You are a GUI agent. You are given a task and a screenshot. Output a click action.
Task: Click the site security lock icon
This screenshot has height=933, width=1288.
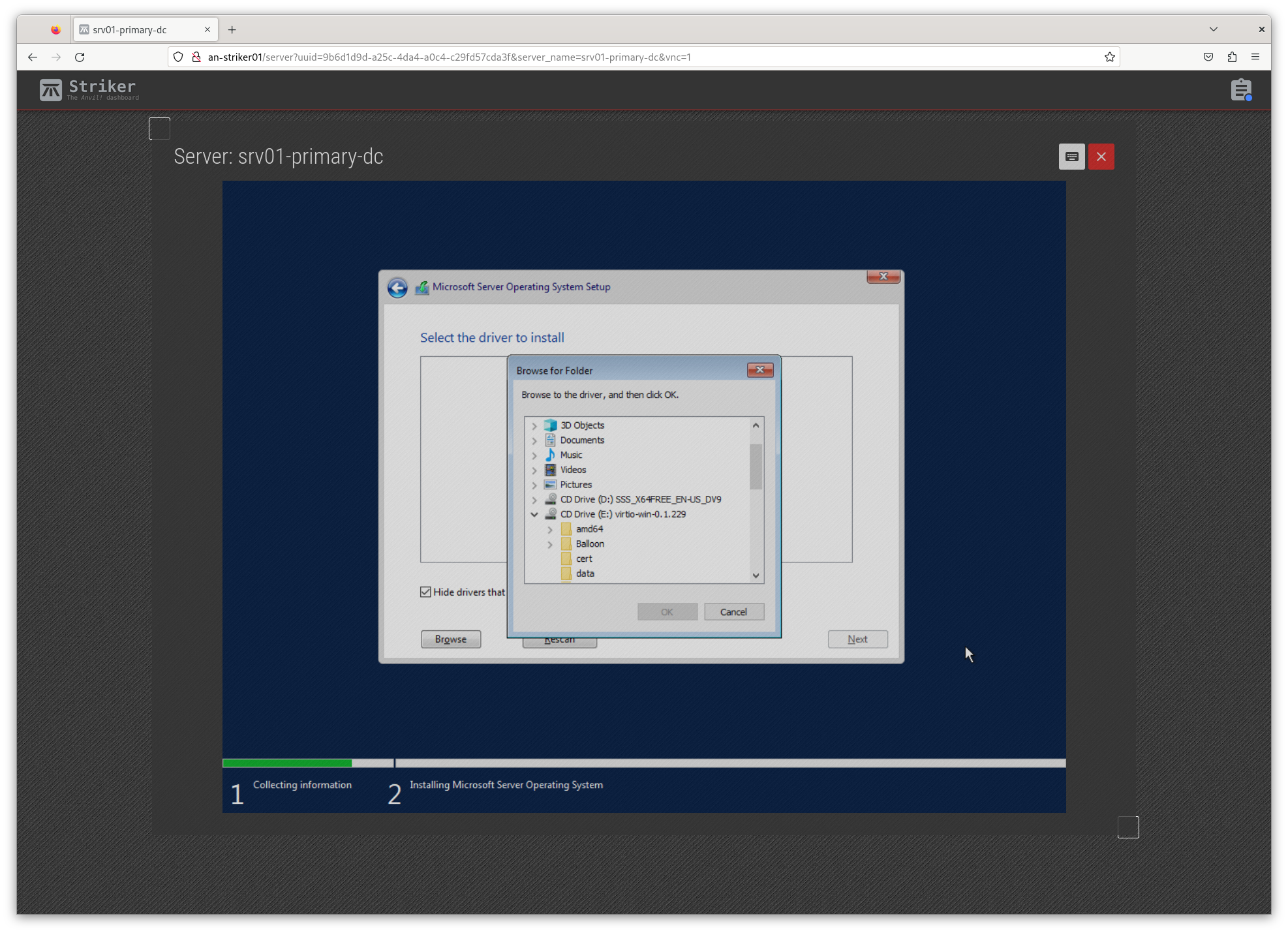tap(196, 57)
